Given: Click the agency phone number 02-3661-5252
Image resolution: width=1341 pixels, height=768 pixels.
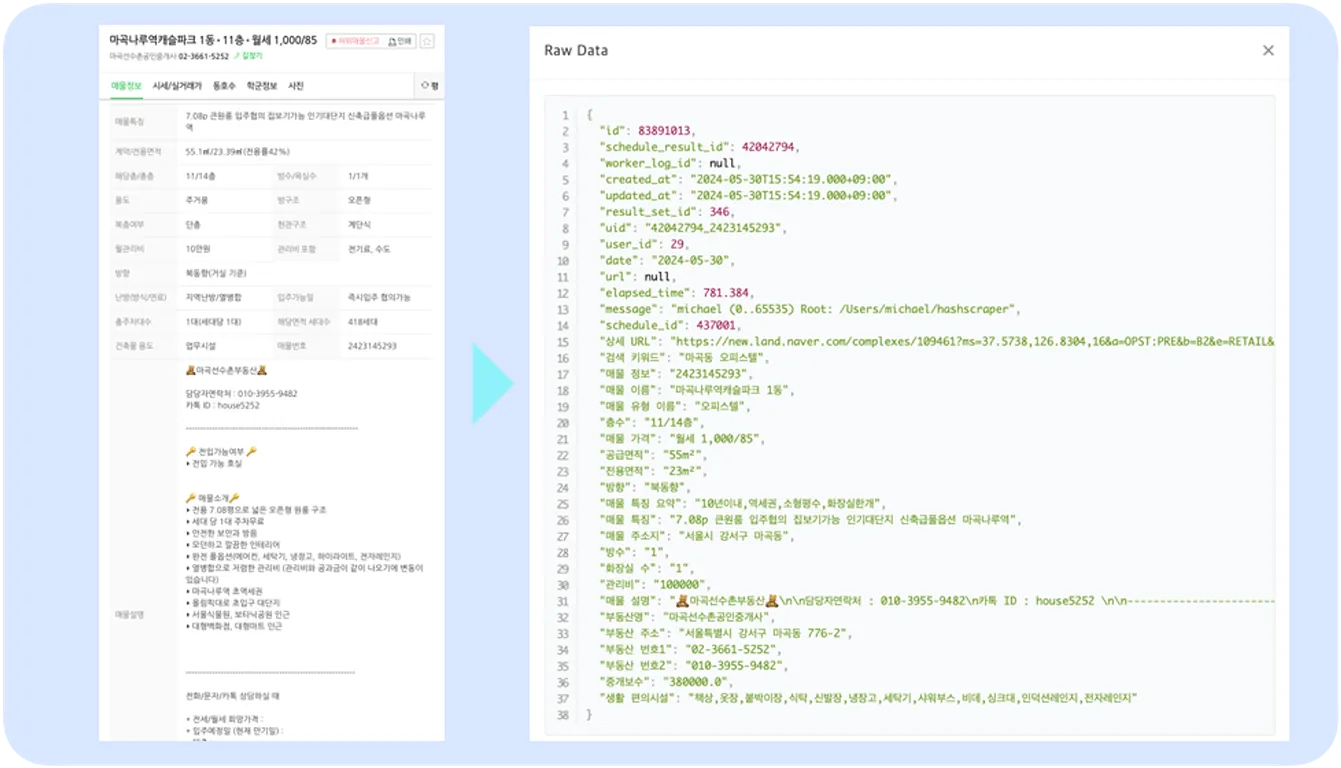Looking at the screenshot, I should pyautogui.click(x=204, y=56).
